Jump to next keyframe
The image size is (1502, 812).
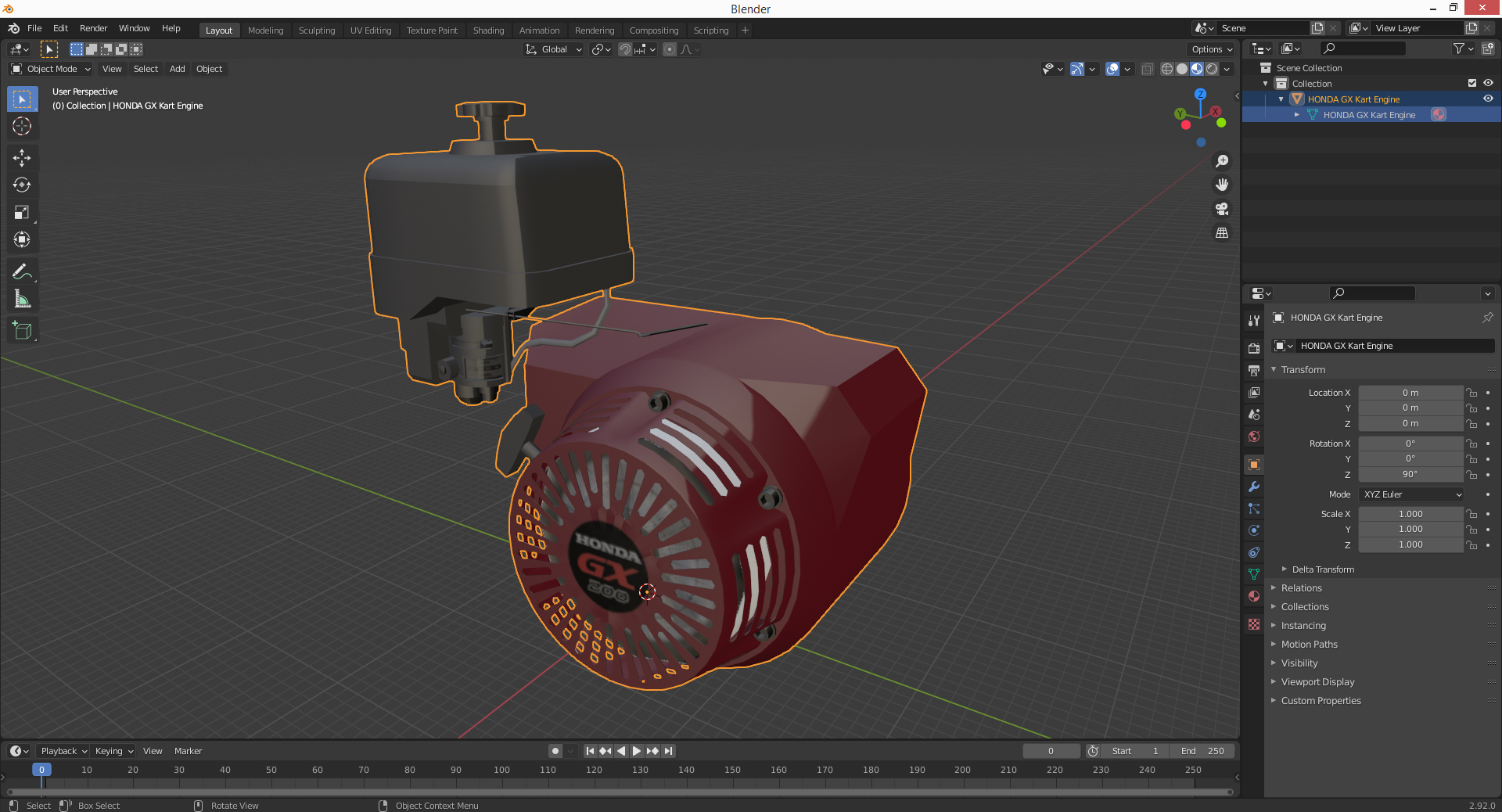[652, 751]
